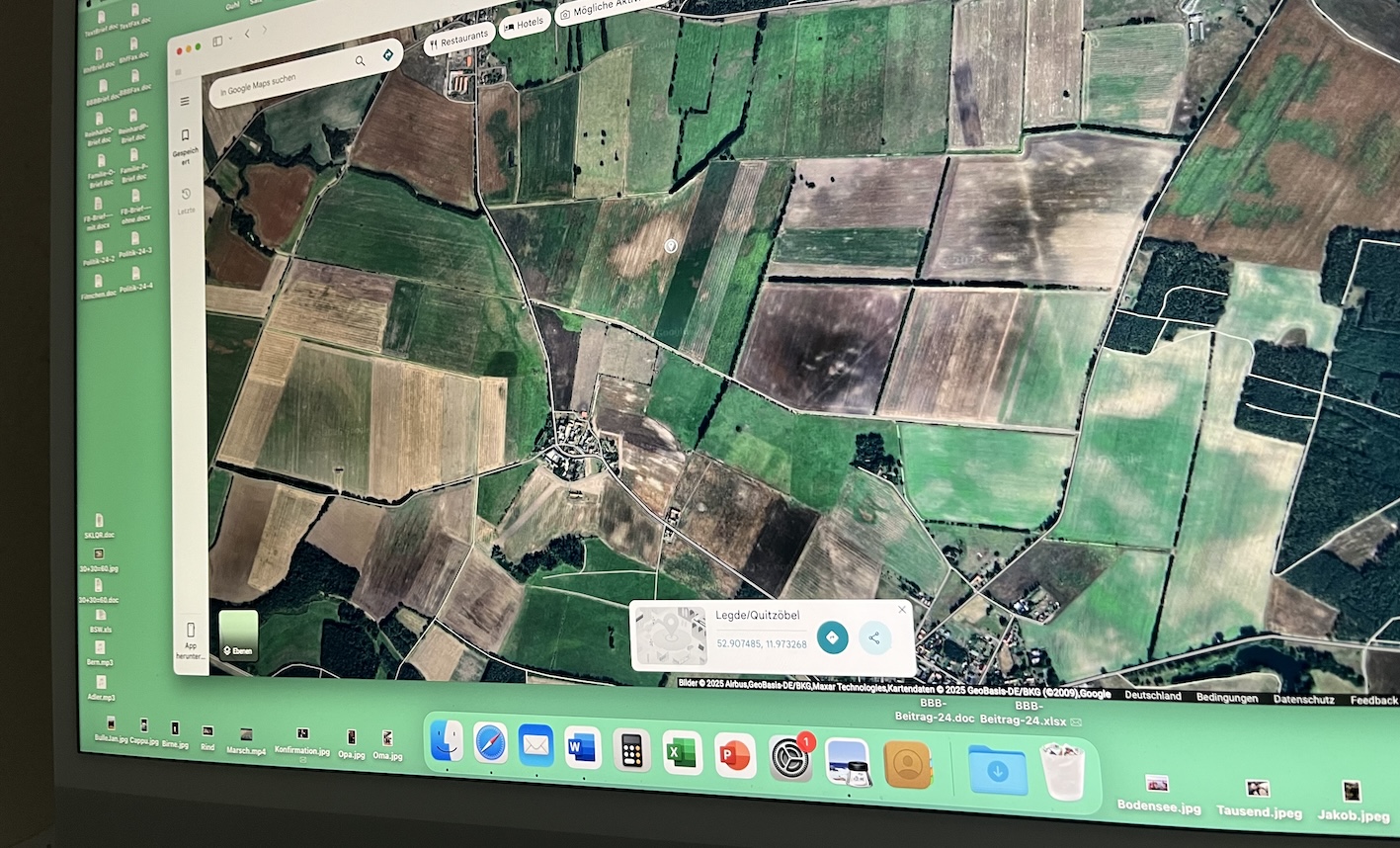The height and width of the screenshot is (848, 1400).
Task: Select the Jakob.jpeg desktop file
Action: (1353, 804)
